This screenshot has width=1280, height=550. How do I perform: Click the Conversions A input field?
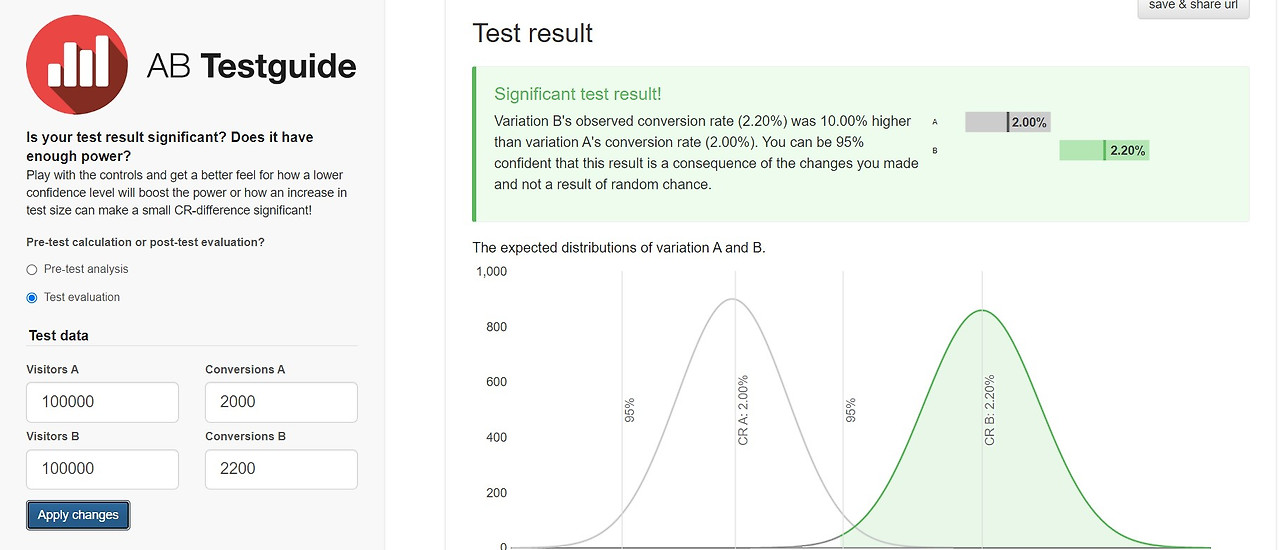281,402
